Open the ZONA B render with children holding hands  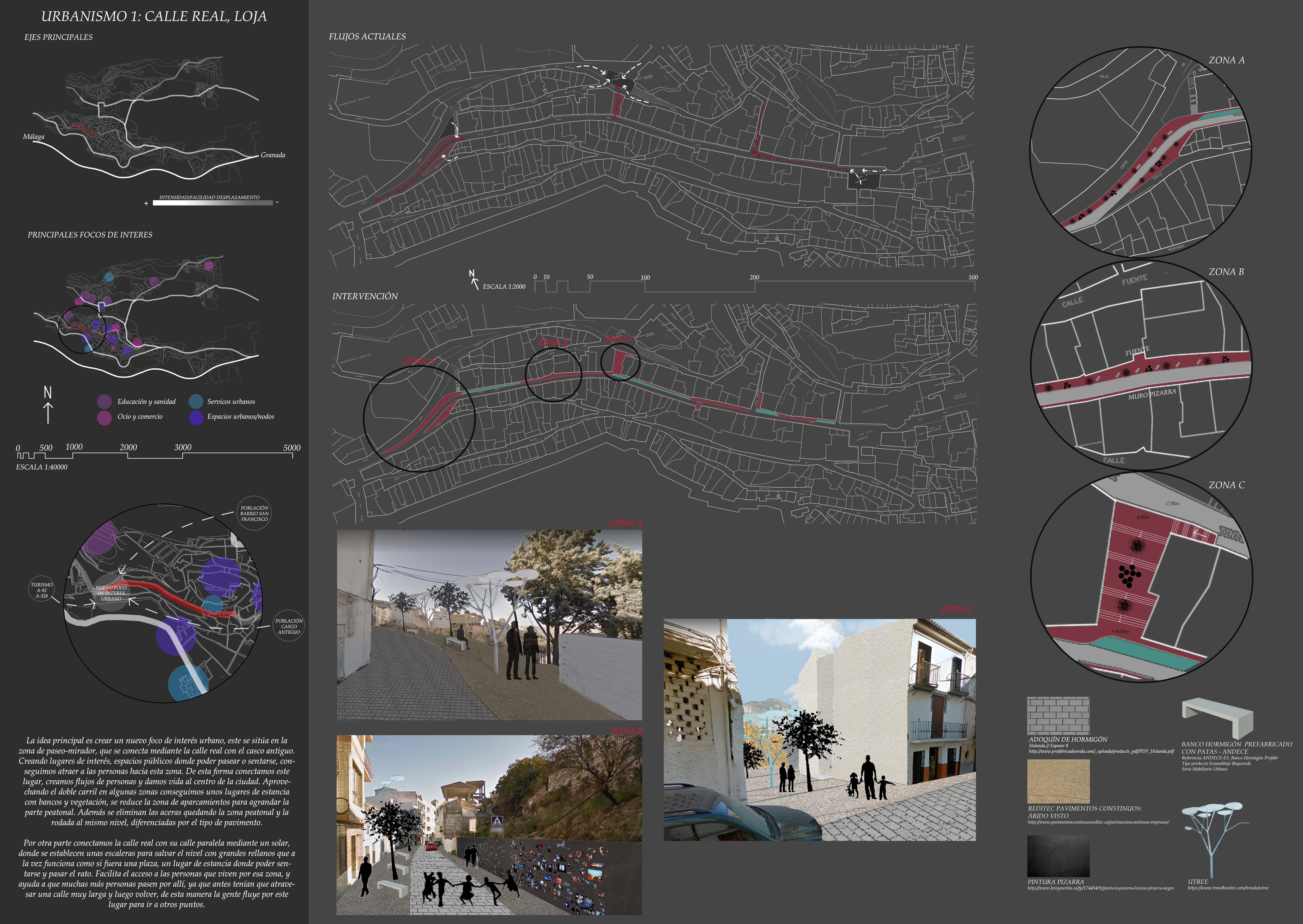[x=489, y=825]
